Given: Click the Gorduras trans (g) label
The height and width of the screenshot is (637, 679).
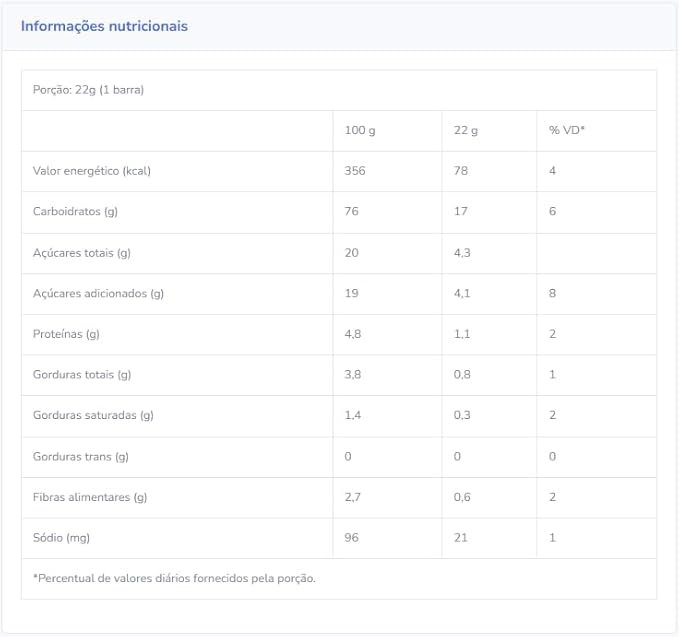Looking at the screenshot, I should pyautogui.click(x=81, y=456).
